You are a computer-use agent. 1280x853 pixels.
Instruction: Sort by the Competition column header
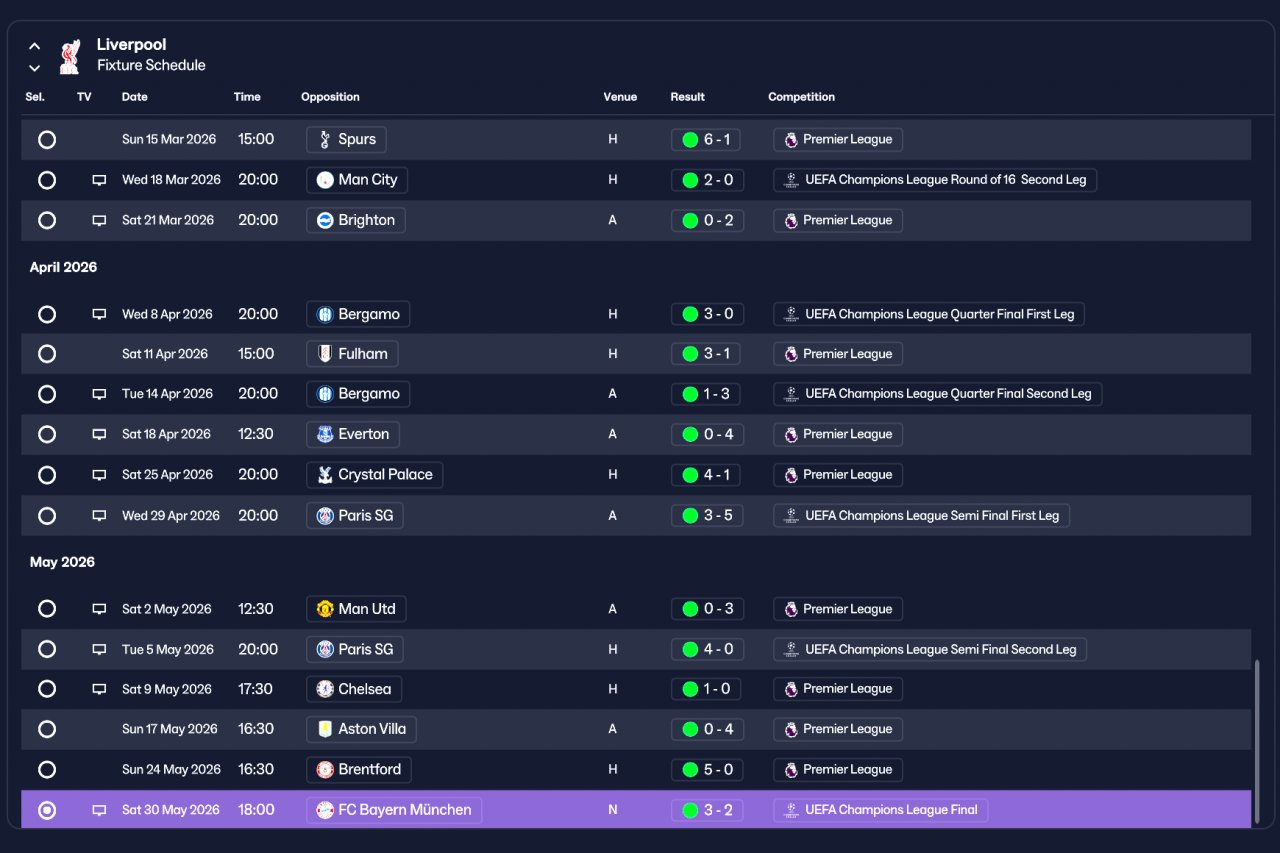pos(802,97)
